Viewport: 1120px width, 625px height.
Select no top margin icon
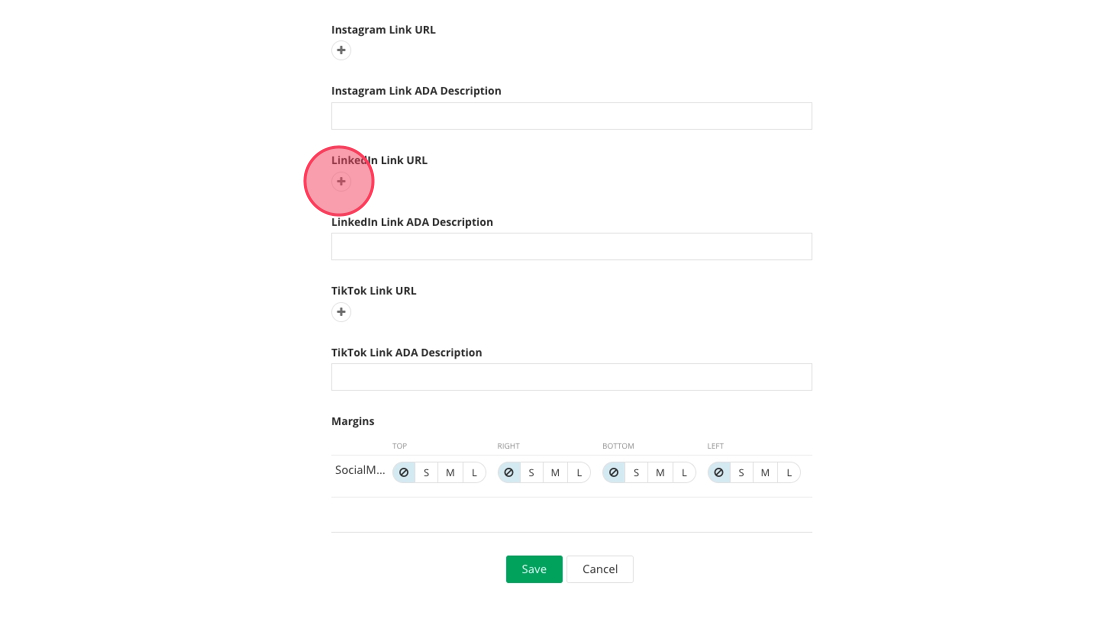click(x=404, y=472)
